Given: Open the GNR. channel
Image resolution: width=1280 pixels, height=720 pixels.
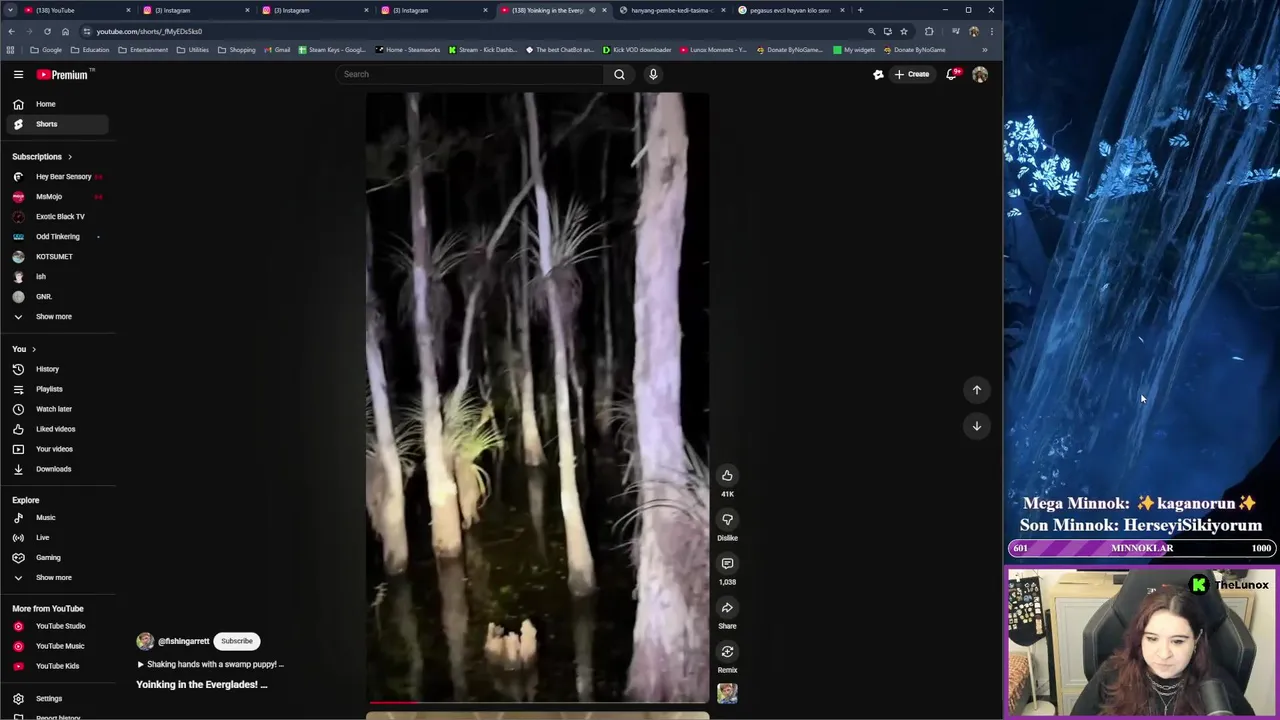Looking at the screenshot, I should tap(57, 296).
